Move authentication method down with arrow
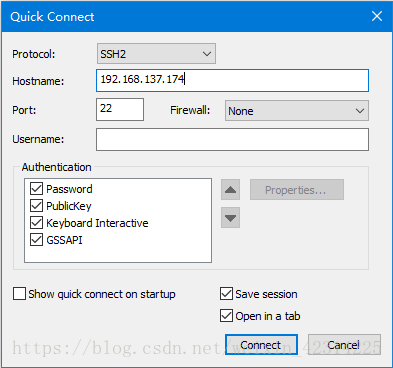The height and width of the screenshot is (368, 393). pos(230,218)
